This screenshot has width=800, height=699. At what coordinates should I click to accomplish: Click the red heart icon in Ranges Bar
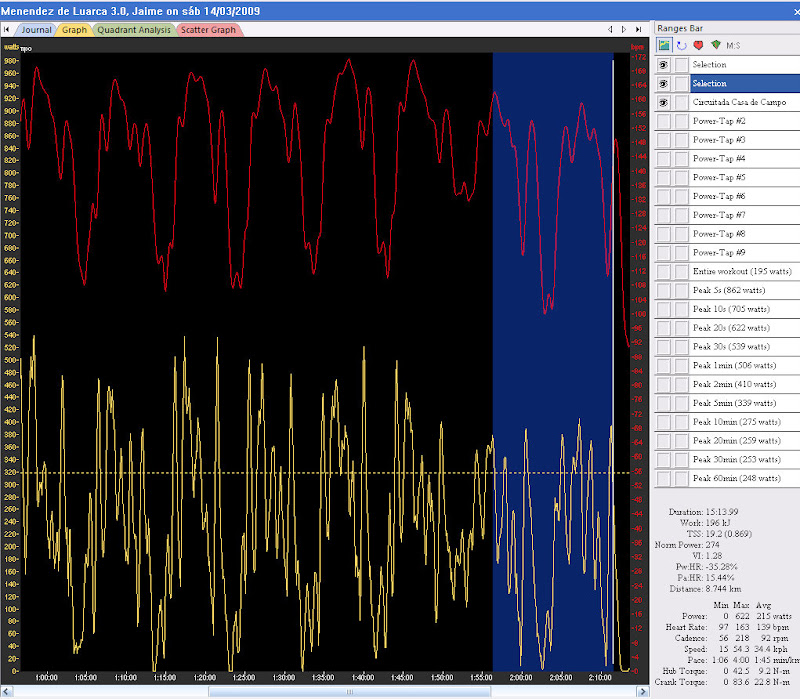coord(698,45)
